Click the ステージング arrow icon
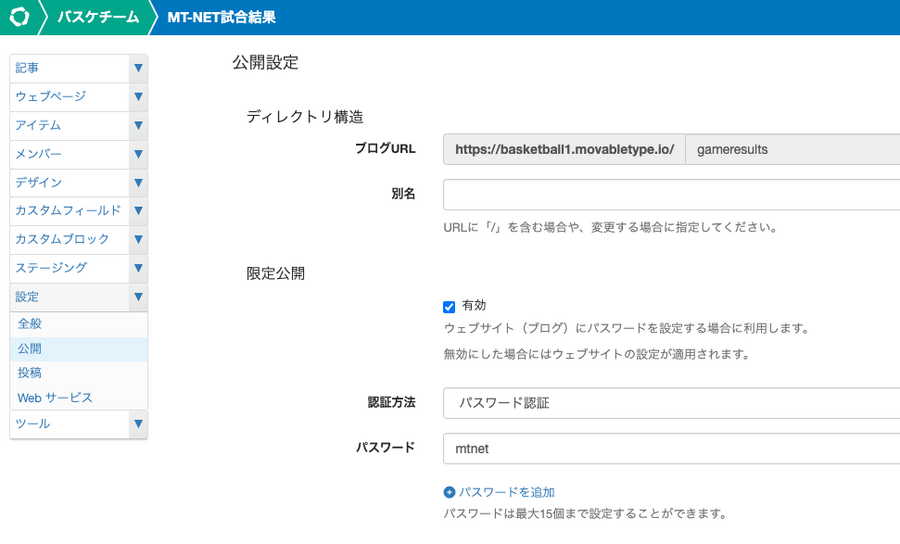The image size is (900, 544). pos(138,268)
